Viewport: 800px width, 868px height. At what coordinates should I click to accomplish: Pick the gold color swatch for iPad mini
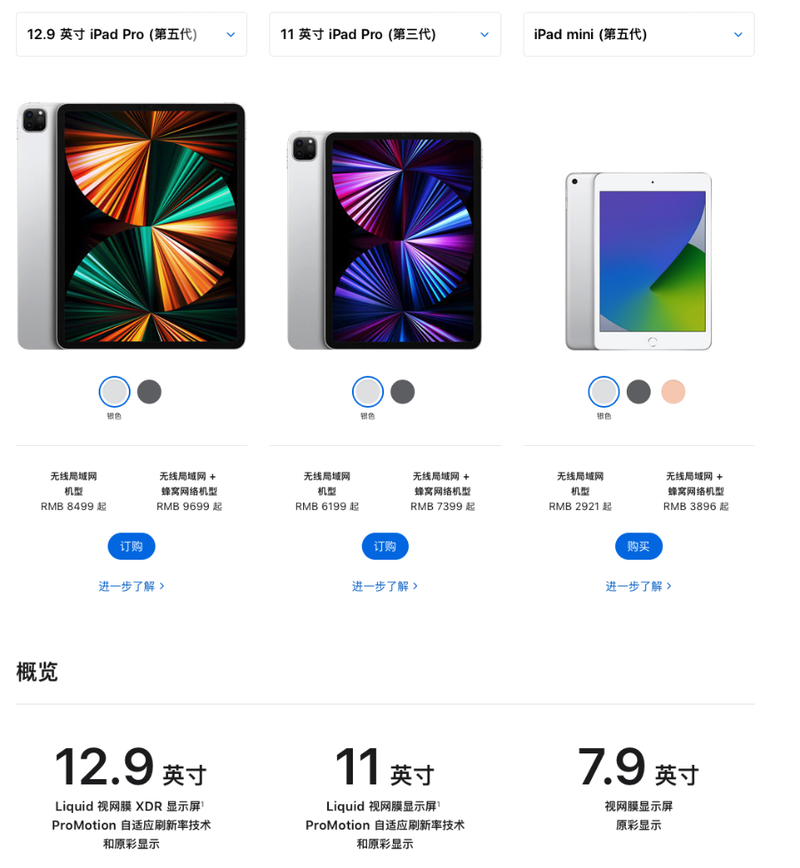tap(673, 392)
